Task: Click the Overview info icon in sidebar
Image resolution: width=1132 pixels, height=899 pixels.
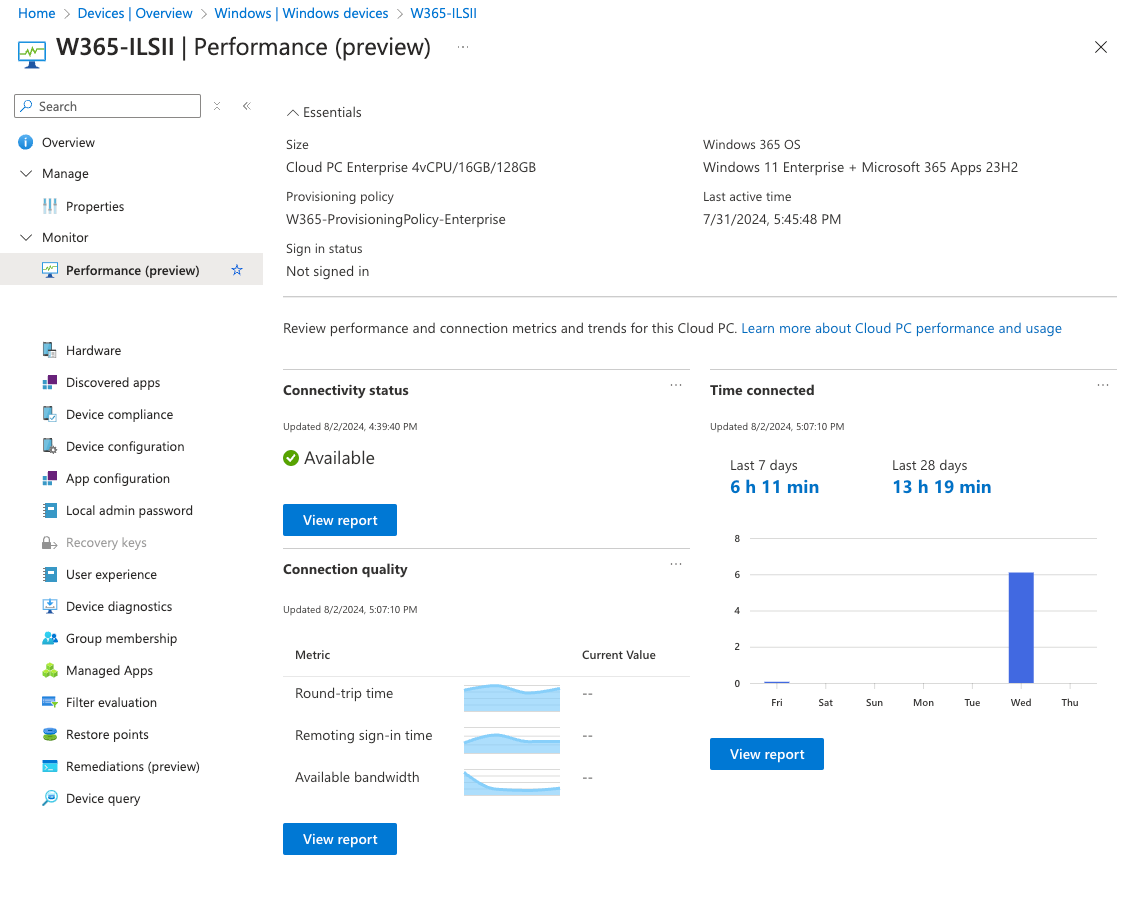Action: coord(25,142)
